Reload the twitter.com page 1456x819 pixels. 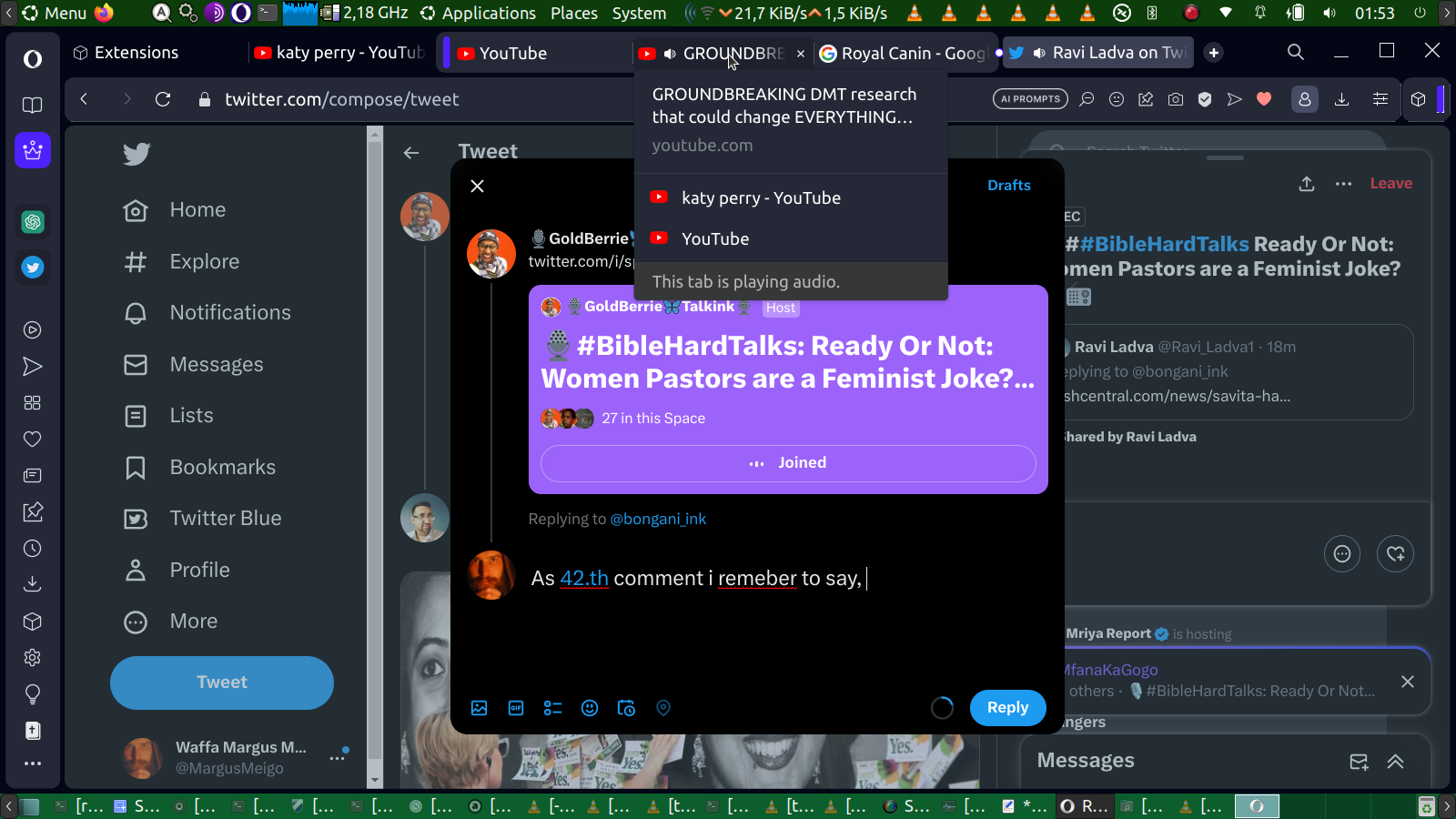pyautogui.click(x=163, y=99)
